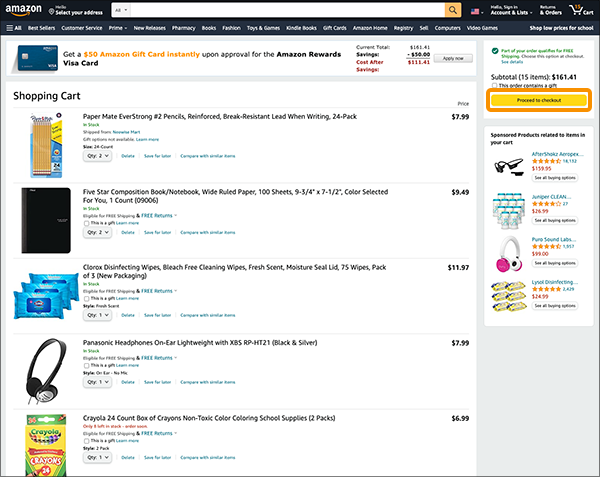Open Lysol Disinfecting sponsored product image
The width and height of the screenshot is (600, 477).
coord(509,296)
